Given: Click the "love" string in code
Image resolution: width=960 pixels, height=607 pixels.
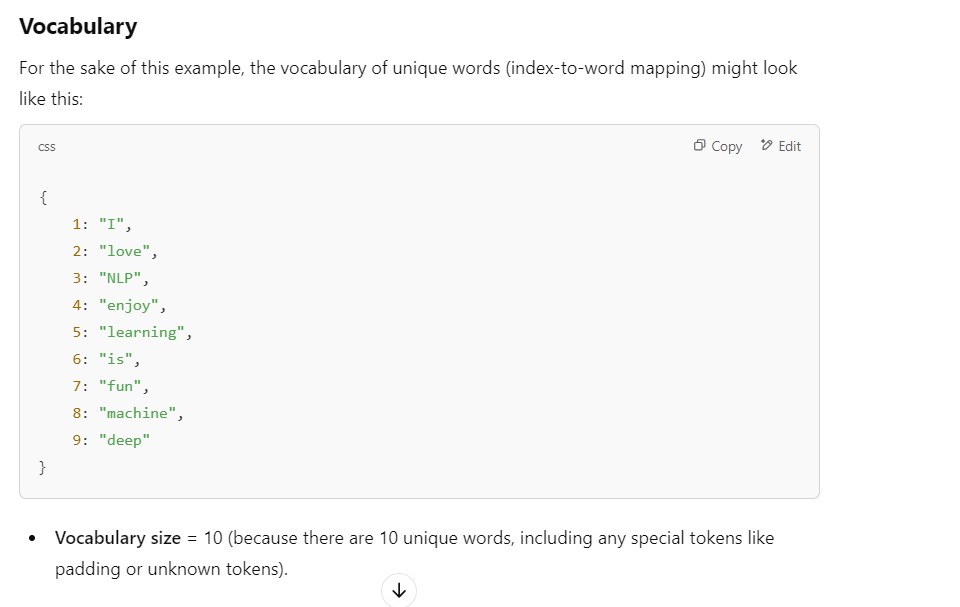Looking at the screenshot, I should pyautogui.click(x=124, y=251).
